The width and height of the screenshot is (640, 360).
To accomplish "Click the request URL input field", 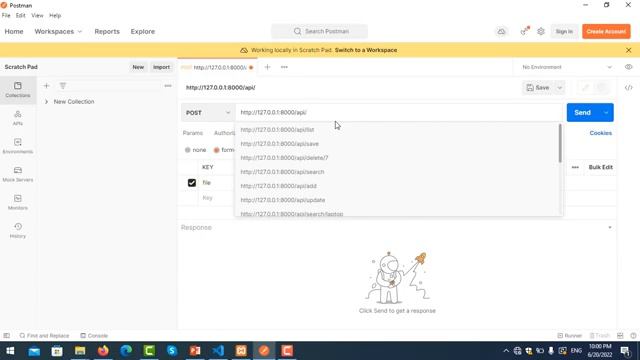I will click(x=398, y=113).
